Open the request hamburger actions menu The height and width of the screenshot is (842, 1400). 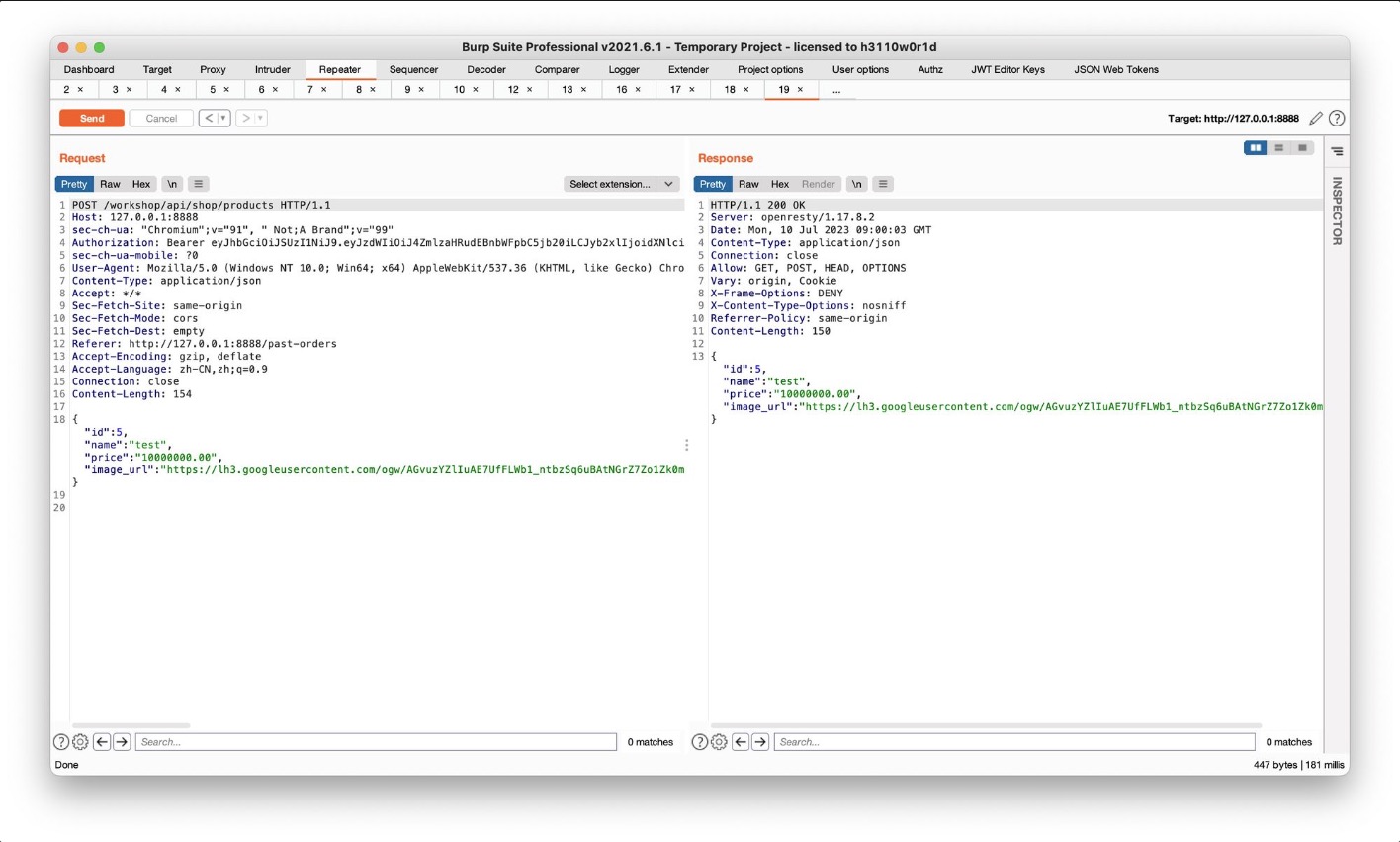click(x=199, y=184)
